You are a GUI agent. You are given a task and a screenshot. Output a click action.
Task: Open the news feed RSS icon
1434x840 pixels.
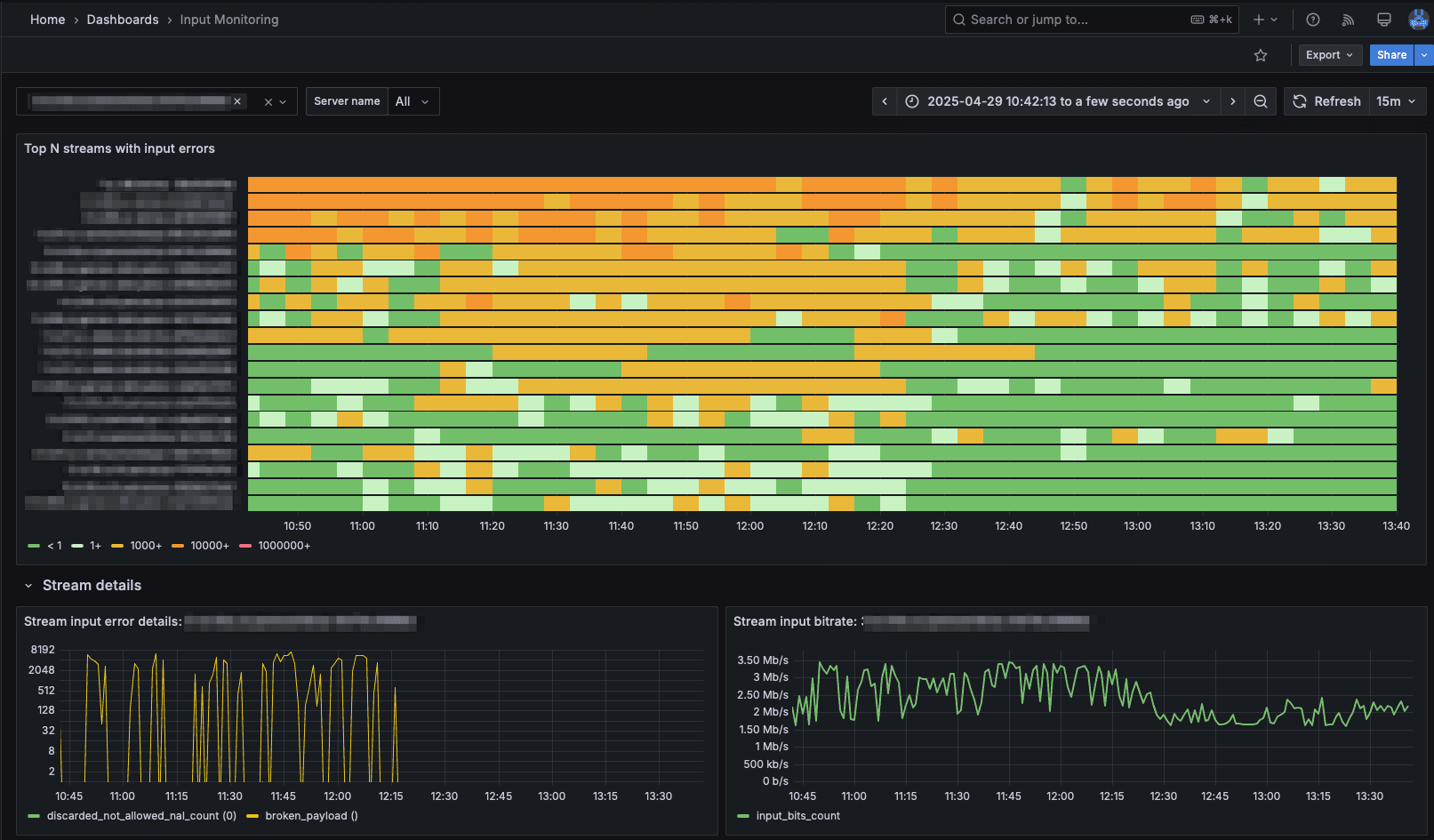tap(1348, 20)
